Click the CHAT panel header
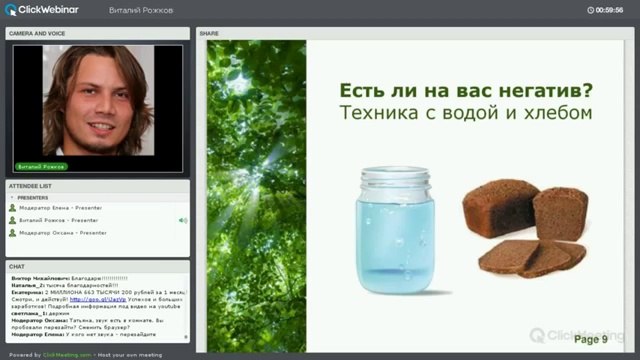640x360 pixels. point(98,267)
